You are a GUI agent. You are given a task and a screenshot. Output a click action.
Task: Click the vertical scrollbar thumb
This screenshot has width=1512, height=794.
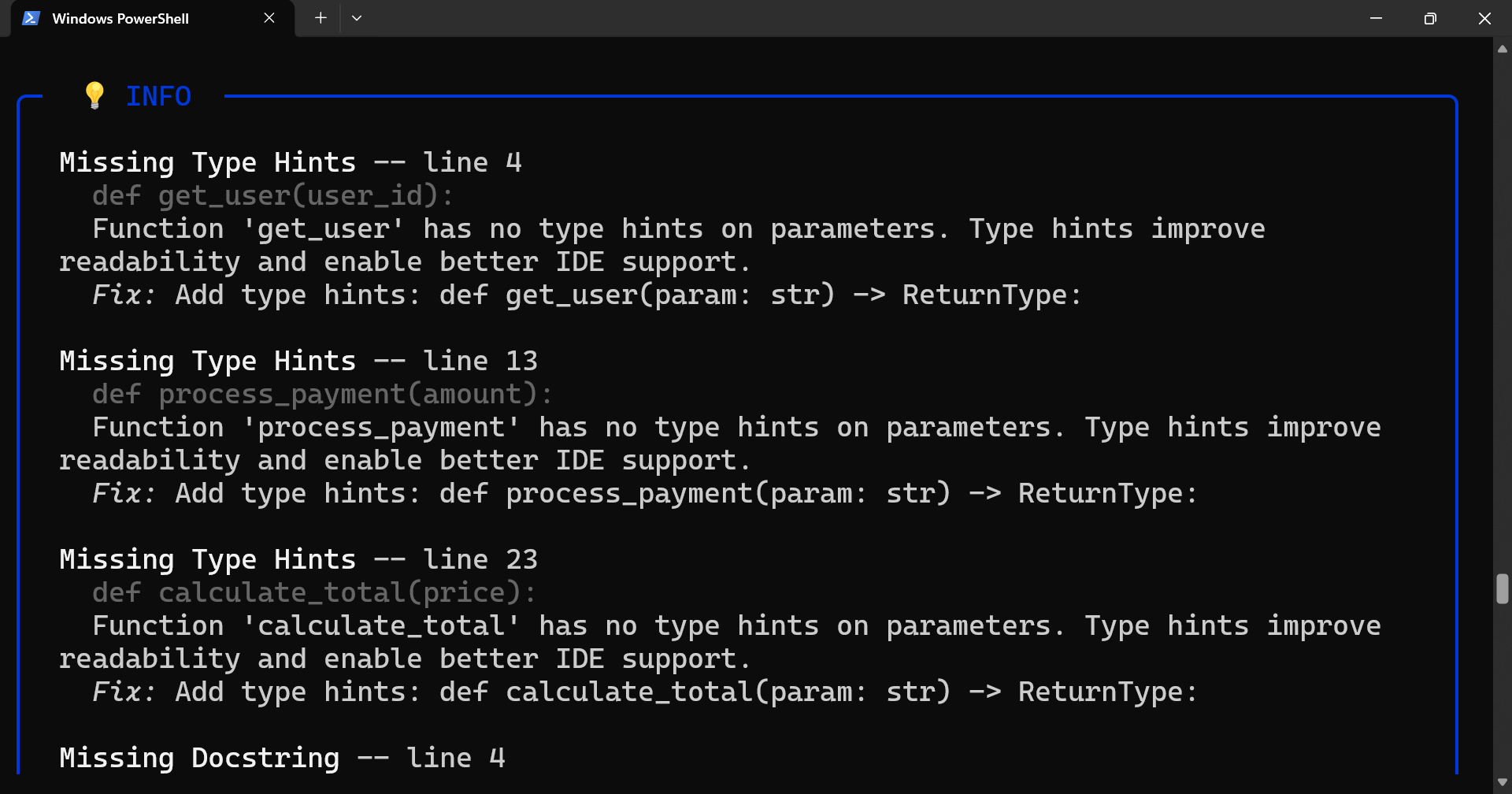(1503, 589)
